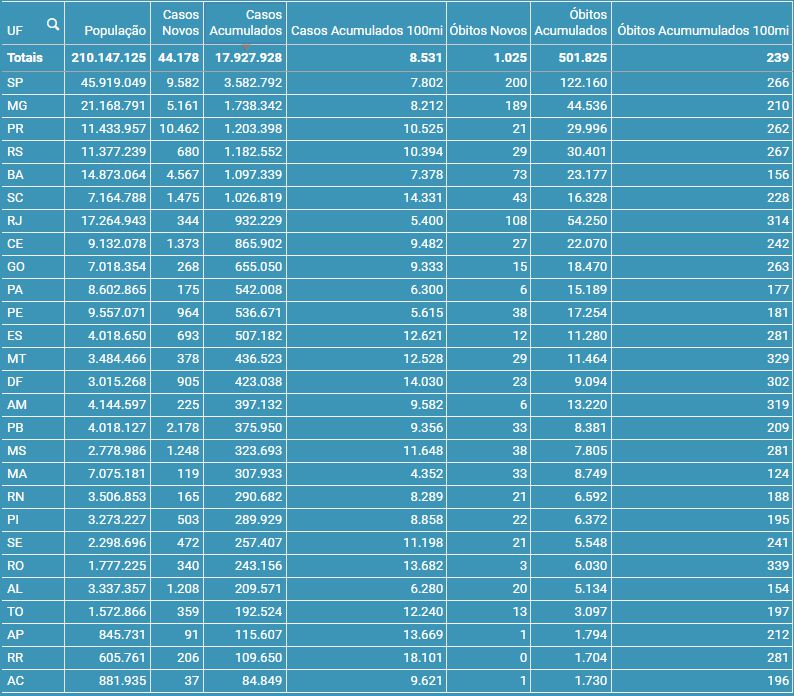Screen dimensions: 794x696
Task: Select the Totais row label
Action: tap(25, 58)
